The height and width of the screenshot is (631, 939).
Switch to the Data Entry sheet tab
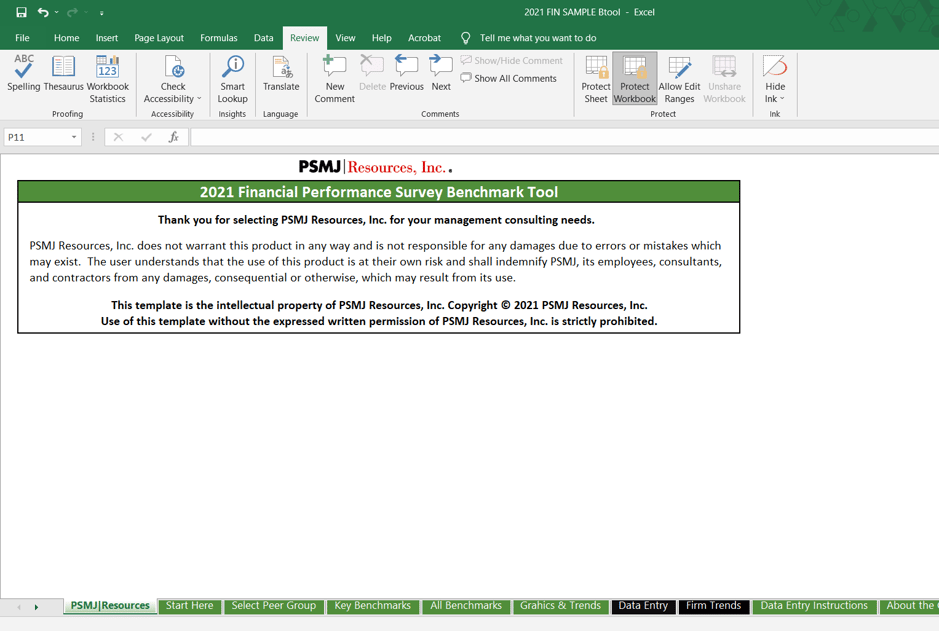(643, 606)
